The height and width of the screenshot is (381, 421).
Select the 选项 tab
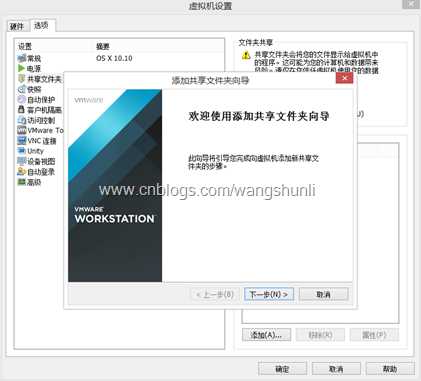click(42, 25)
